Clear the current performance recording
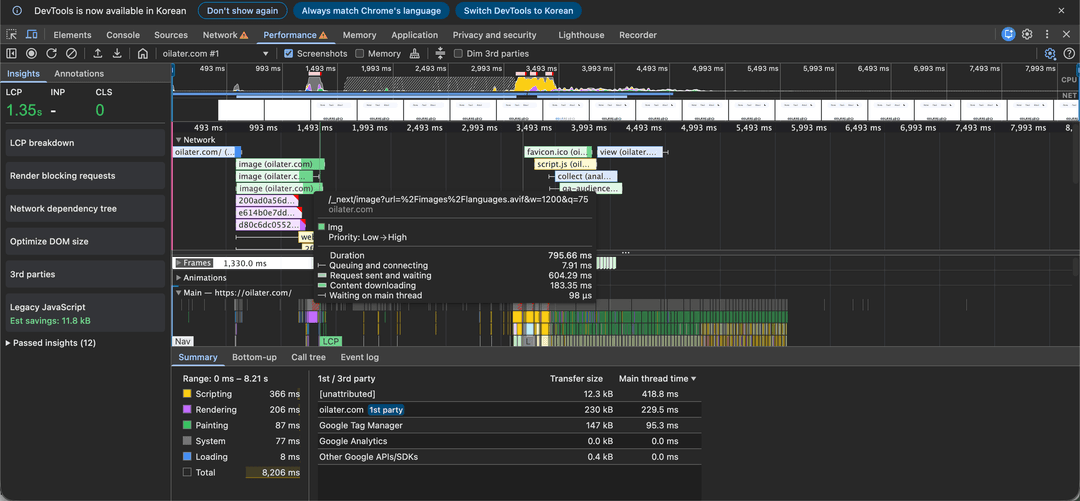 [x=71, y=53]
